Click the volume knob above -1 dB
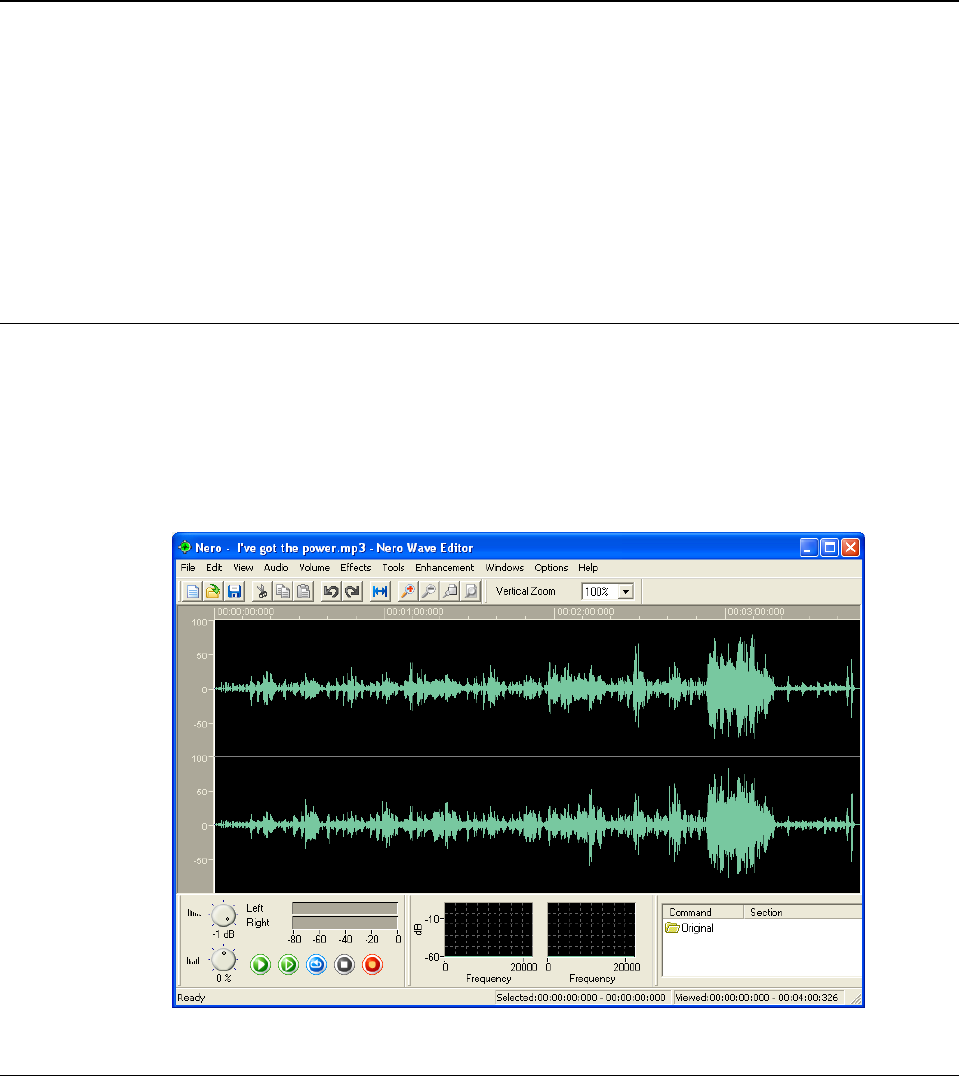The width and height of the screenshot is (959, 1076). click(x=224, y=915)
